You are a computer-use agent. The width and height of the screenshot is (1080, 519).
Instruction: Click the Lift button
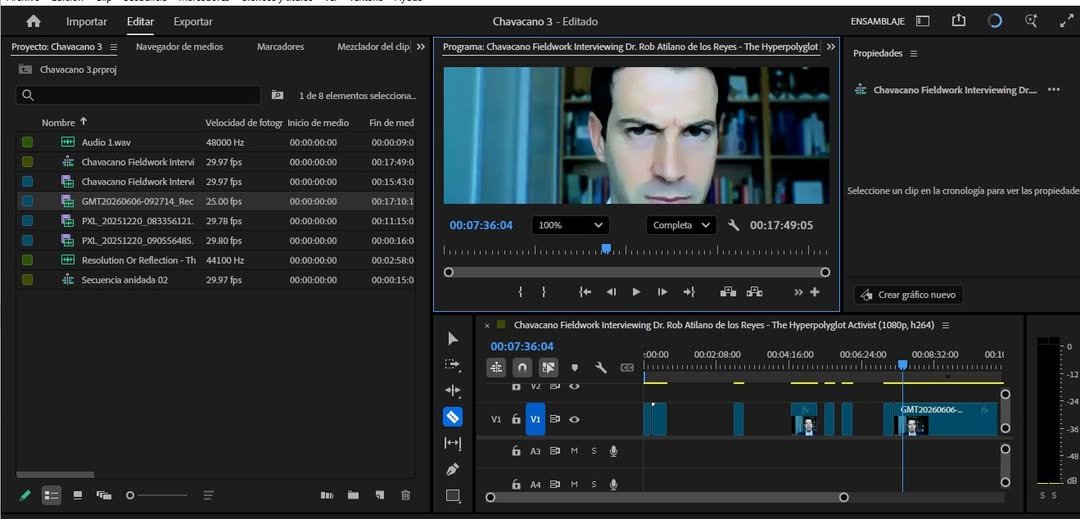728,292
